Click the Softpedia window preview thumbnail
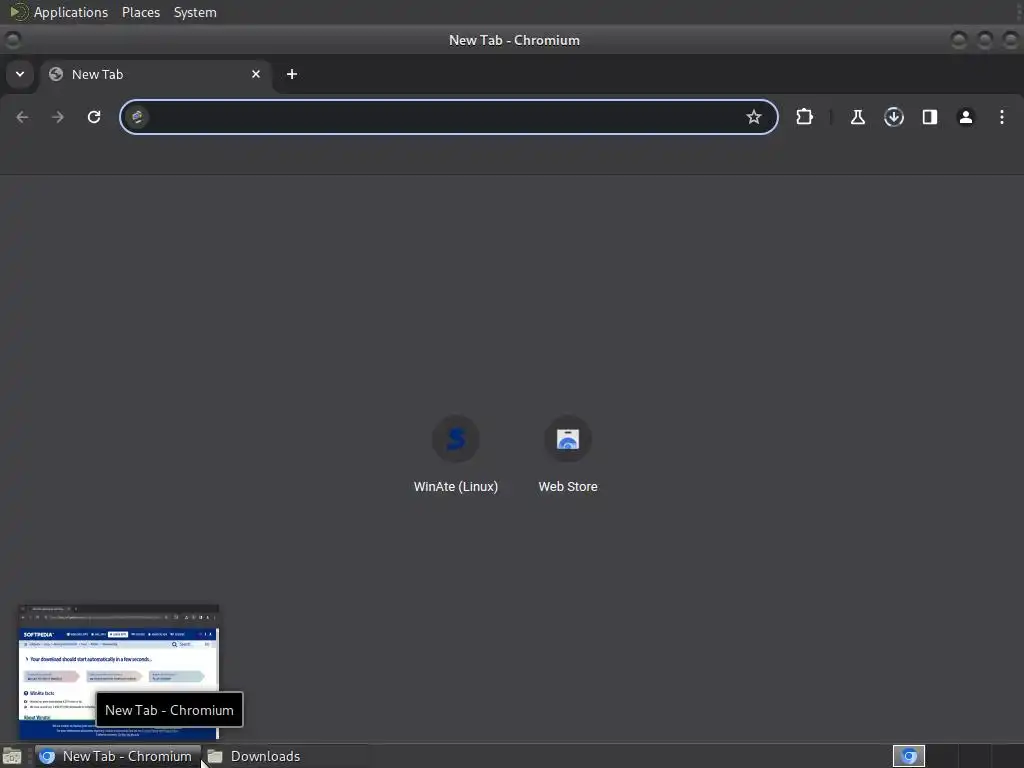The height and width of the screenshot is (768, 1024). tap(119, 672)
